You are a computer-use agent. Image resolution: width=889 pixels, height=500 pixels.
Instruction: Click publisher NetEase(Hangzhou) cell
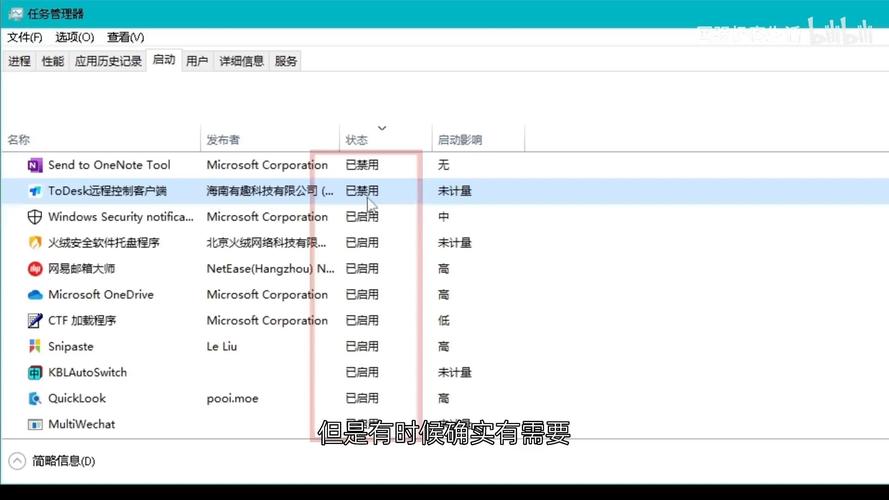(270, 269)
